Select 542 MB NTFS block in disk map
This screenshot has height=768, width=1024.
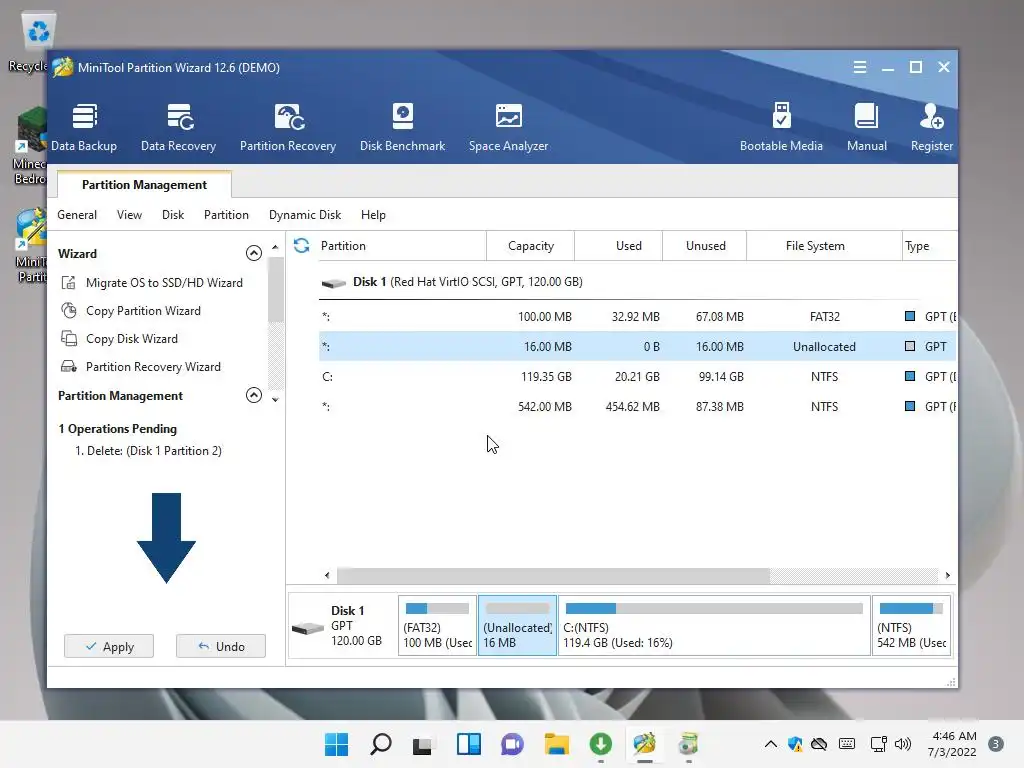tap(911, 626)
